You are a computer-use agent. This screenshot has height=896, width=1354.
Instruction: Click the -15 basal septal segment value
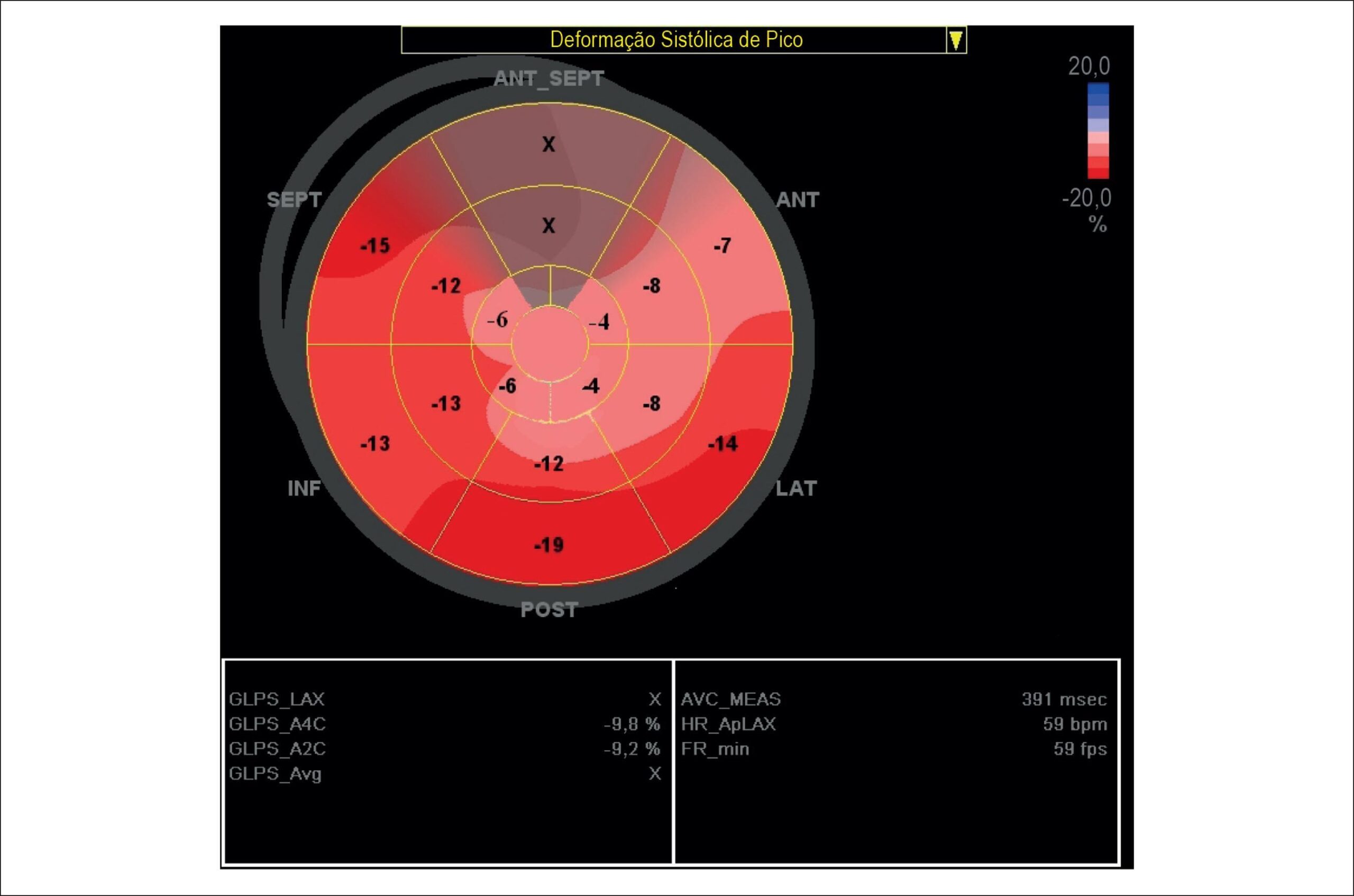[x=375, y=246]
